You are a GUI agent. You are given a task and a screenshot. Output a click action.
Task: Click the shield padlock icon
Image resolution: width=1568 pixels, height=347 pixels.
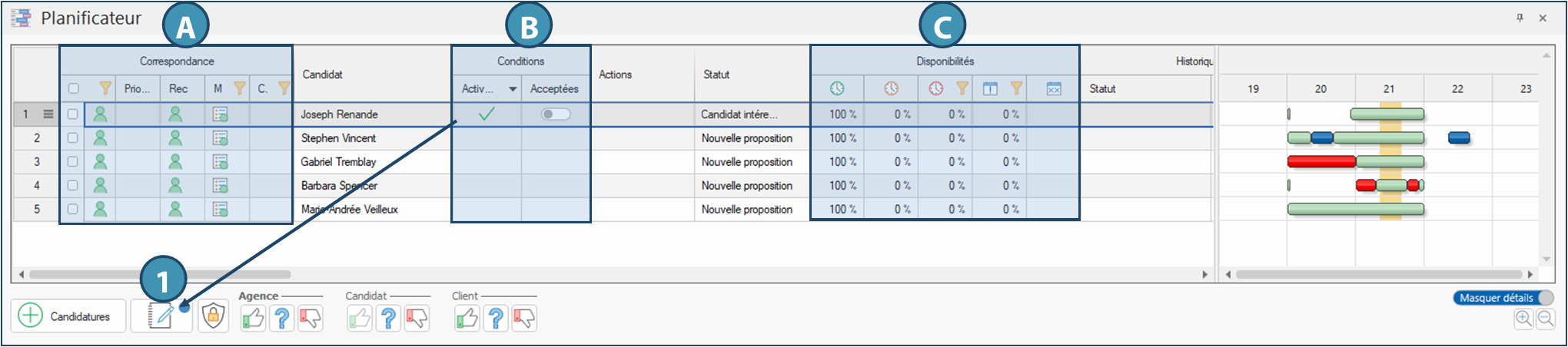[213, 316]
